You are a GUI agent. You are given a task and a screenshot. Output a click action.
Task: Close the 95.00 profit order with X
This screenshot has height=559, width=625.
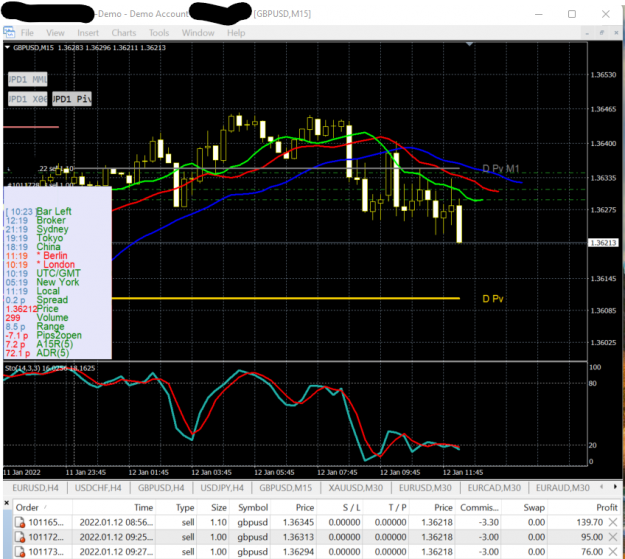[613, 537]
